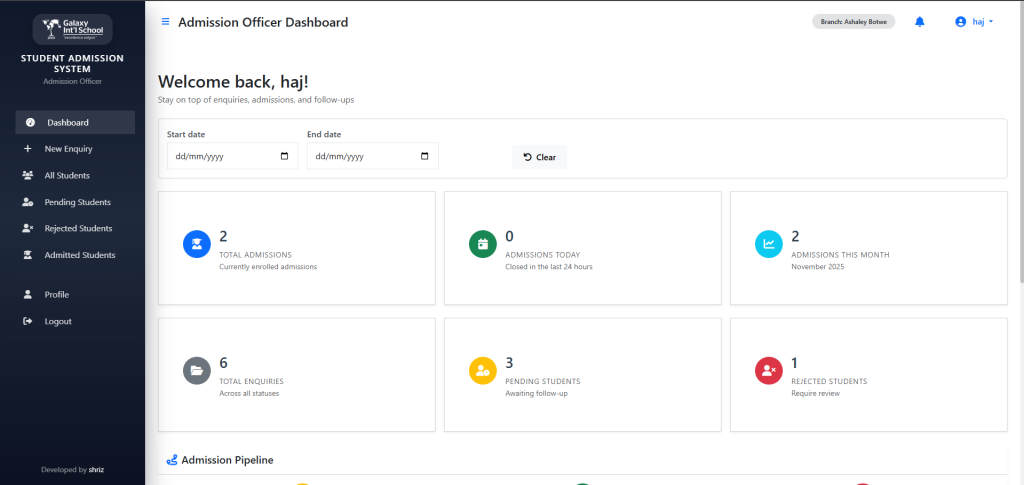Open the End date calendar picker
1024x485 pixels.
point(425,156)
